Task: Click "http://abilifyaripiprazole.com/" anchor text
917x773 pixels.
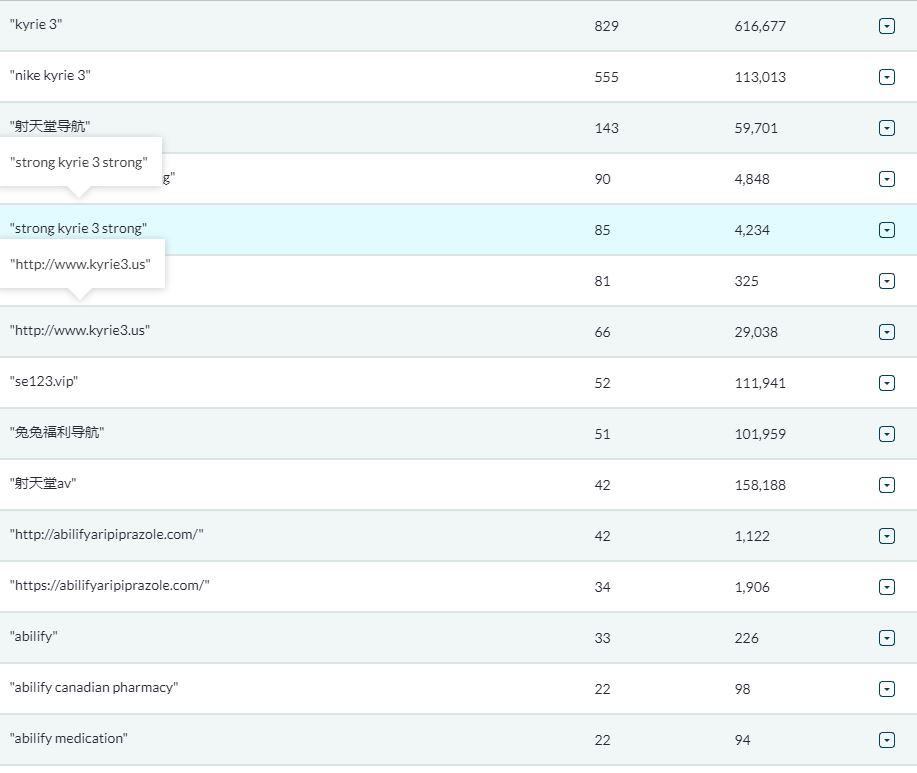Action: pos(106,534)
